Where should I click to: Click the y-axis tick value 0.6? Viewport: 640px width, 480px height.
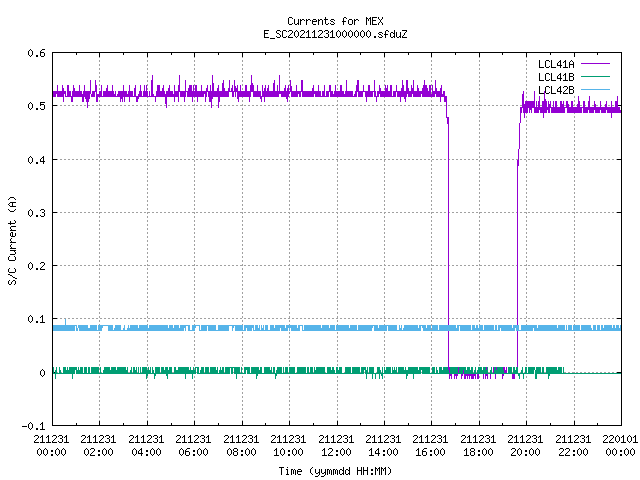click(x=36, y=53)
